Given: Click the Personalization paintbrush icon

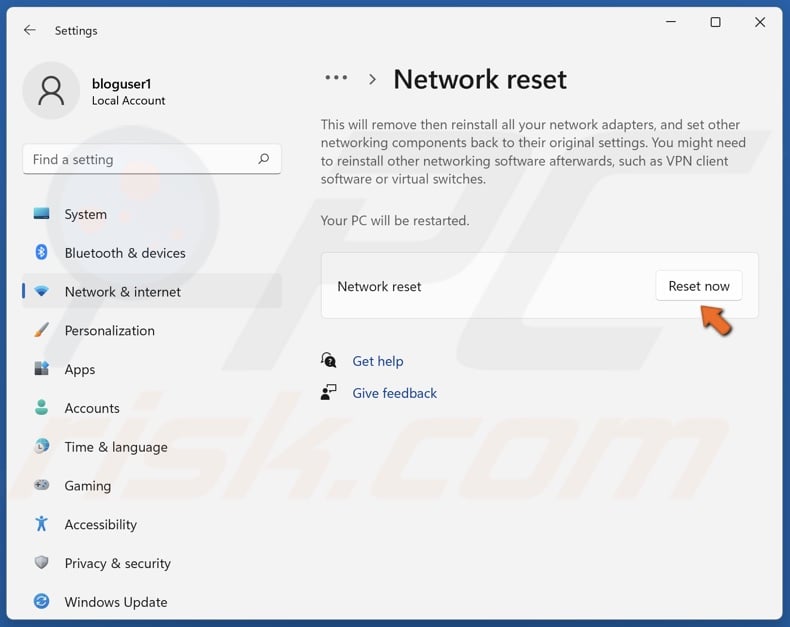Looking at the screenshot, I should coord(41,330).
